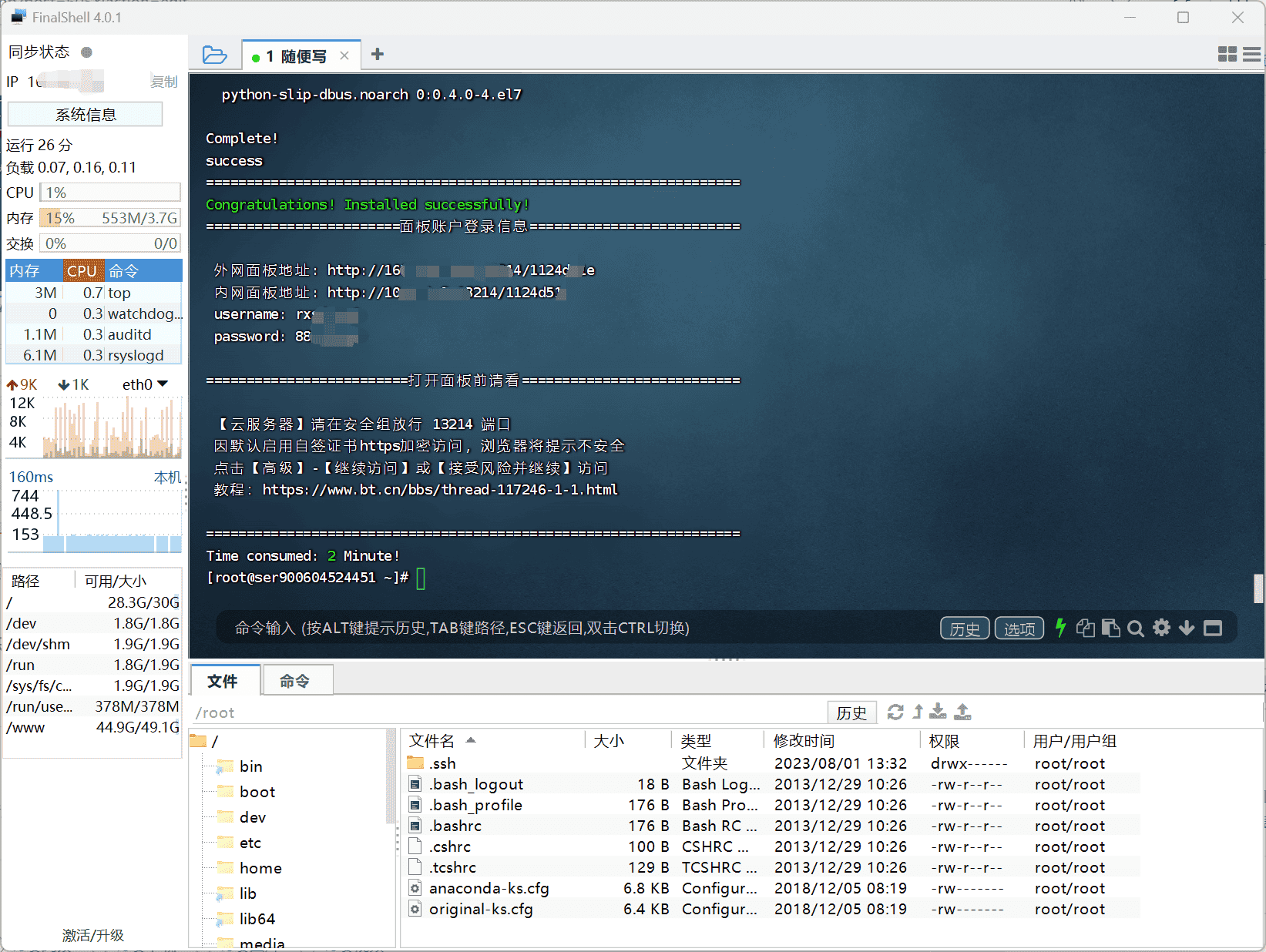Open terminal settings gear icon
The height and width of the screenshot is (952, 1266).
click(x=1161, y=628)
